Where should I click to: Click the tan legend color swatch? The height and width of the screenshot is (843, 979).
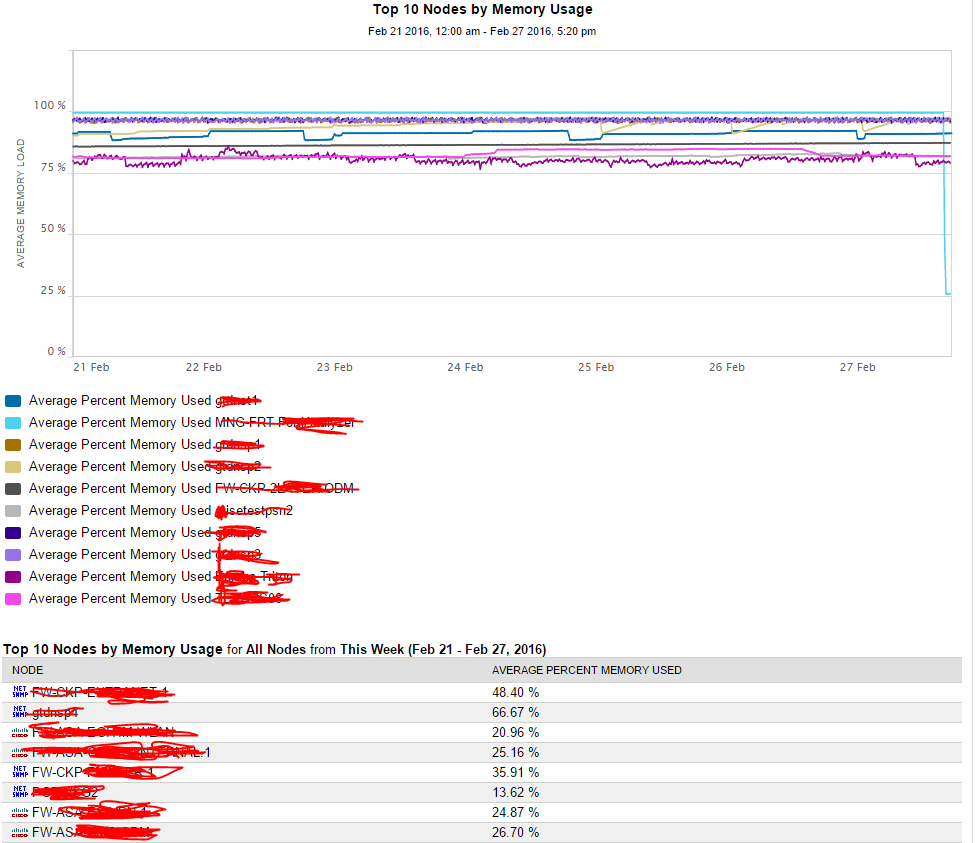point(13,467)
